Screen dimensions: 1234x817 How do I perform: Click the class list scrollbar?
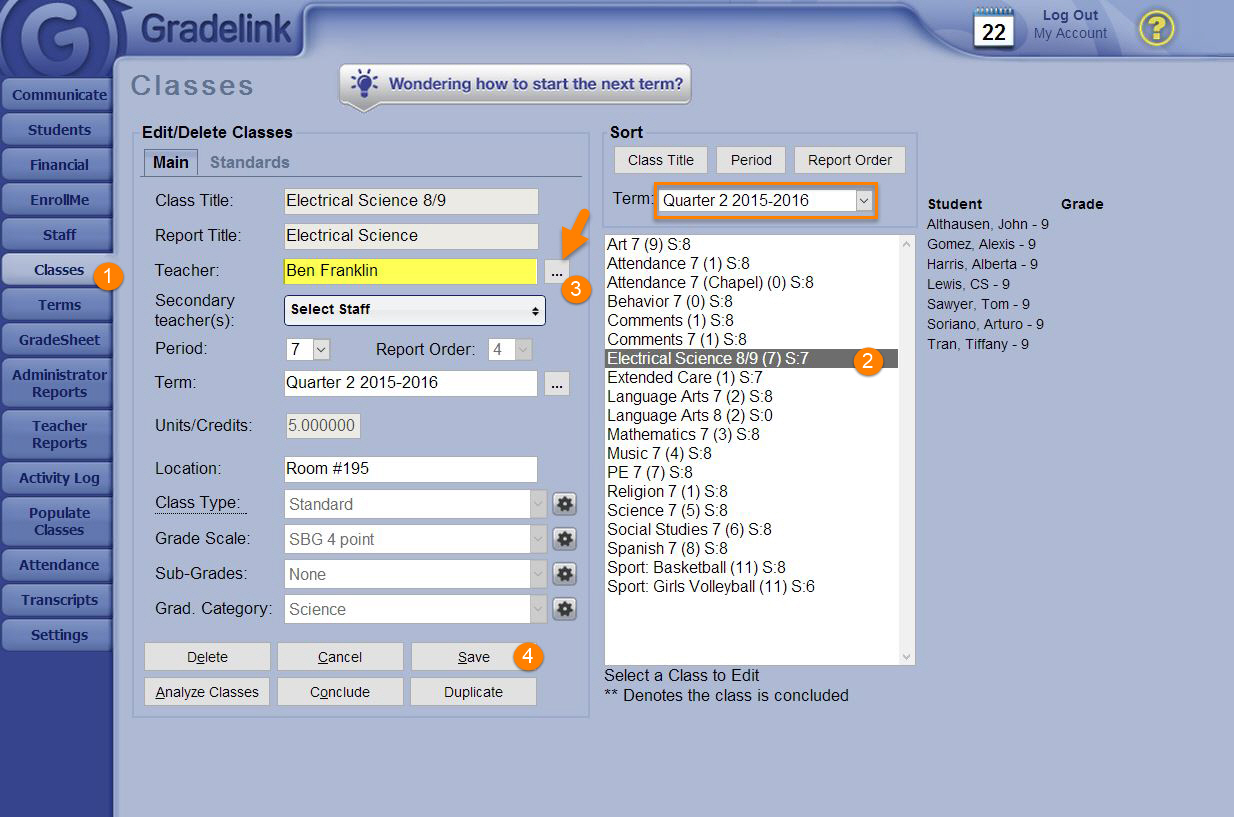pos(907,450)
